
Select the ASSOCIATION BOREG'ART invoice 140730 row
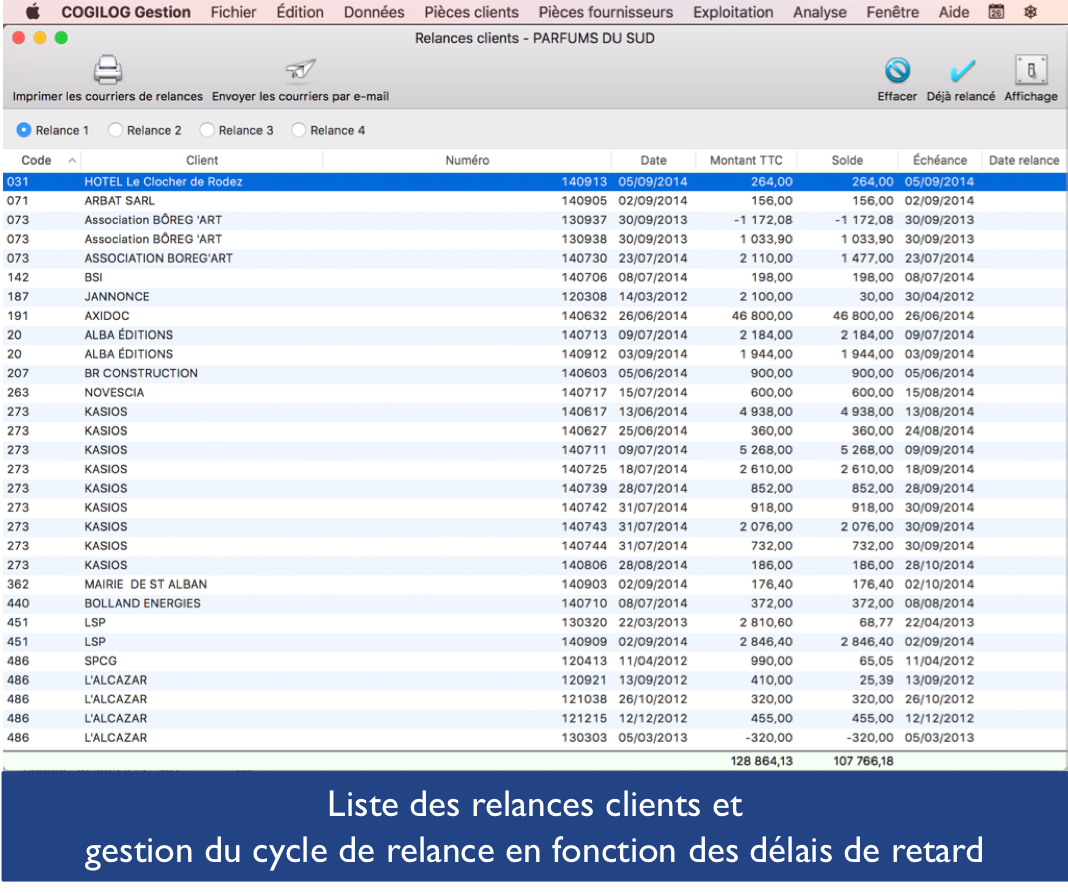click(x=534, y=259)
